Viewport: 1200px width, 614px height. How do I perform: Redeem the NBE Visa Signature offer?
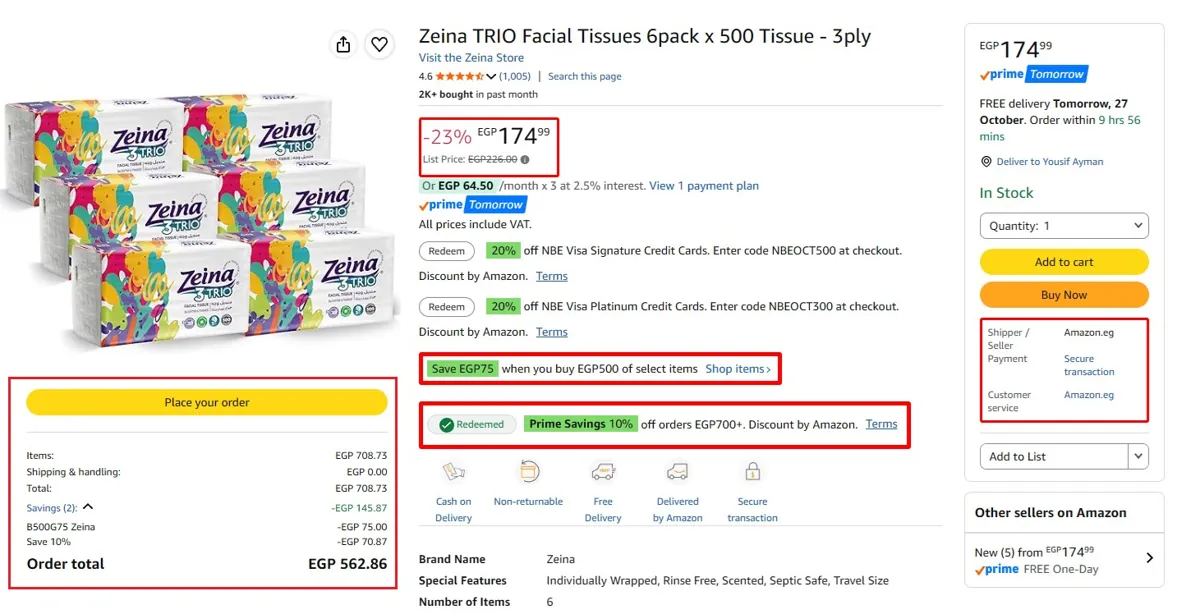click(x=447, y=251)
